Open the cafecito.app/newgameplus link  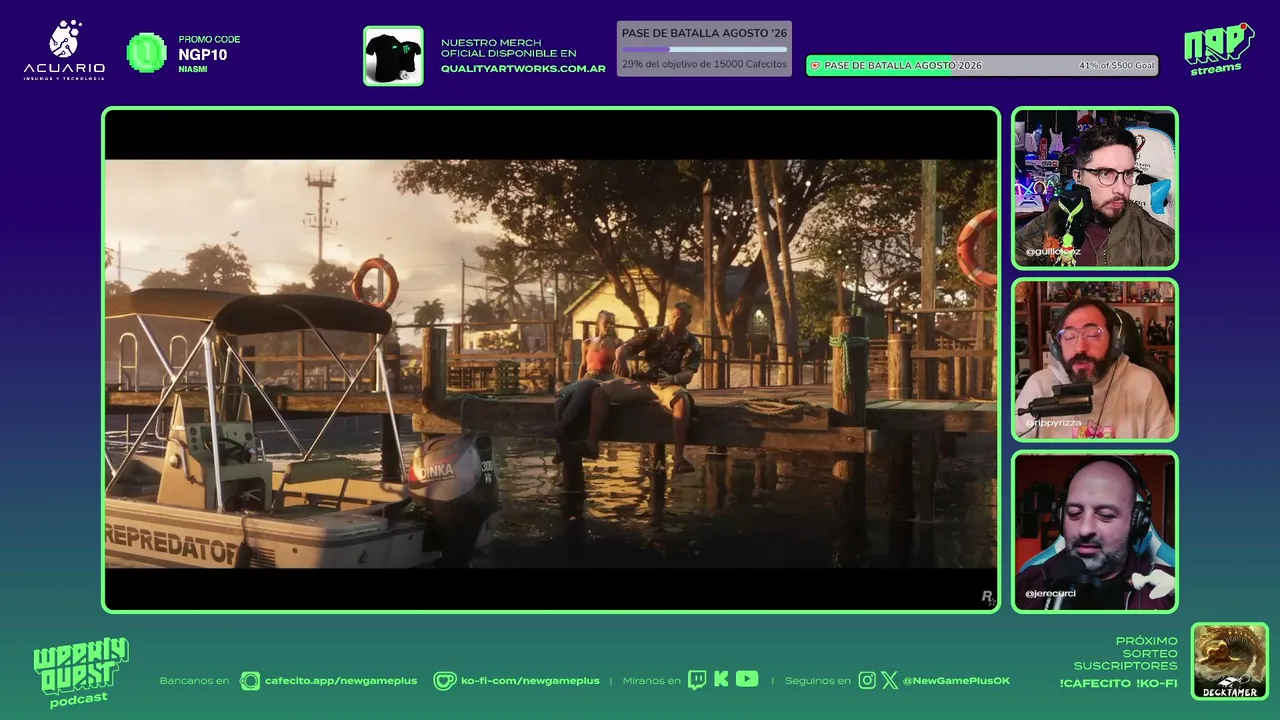341,681
